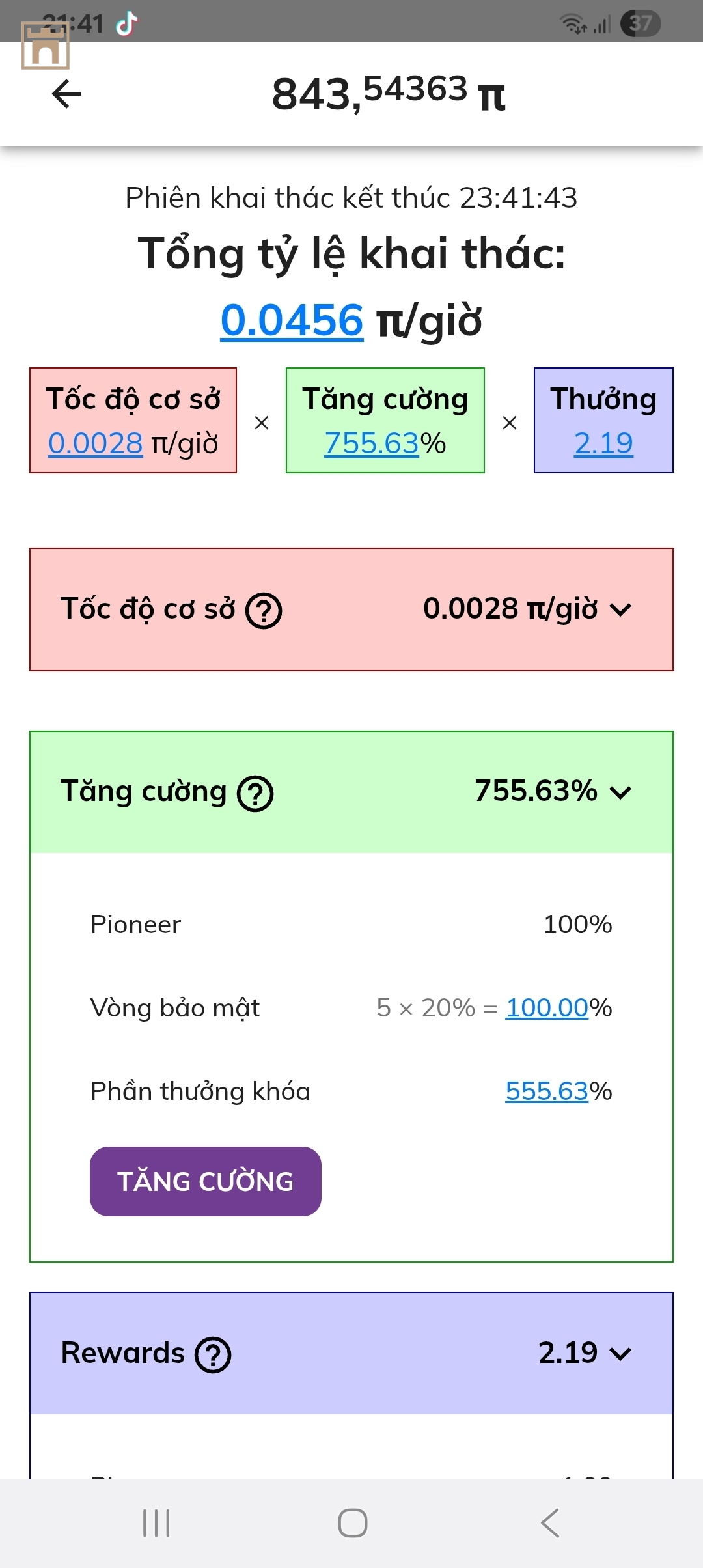Tap the Android recent apps icon

(x=156, y=1523)
